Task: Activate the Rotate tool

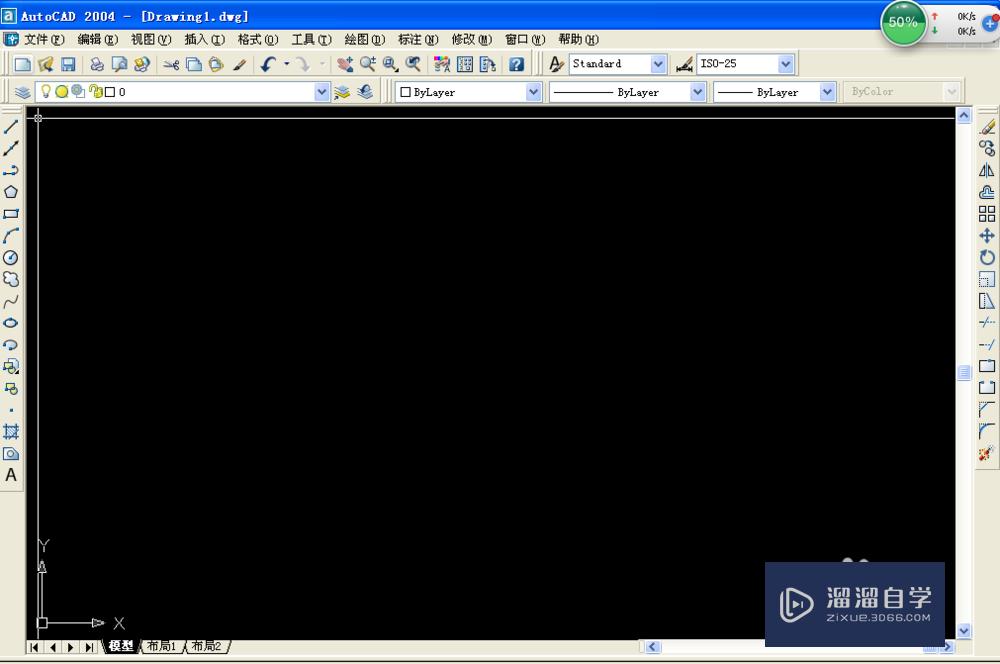Action: 987,257
